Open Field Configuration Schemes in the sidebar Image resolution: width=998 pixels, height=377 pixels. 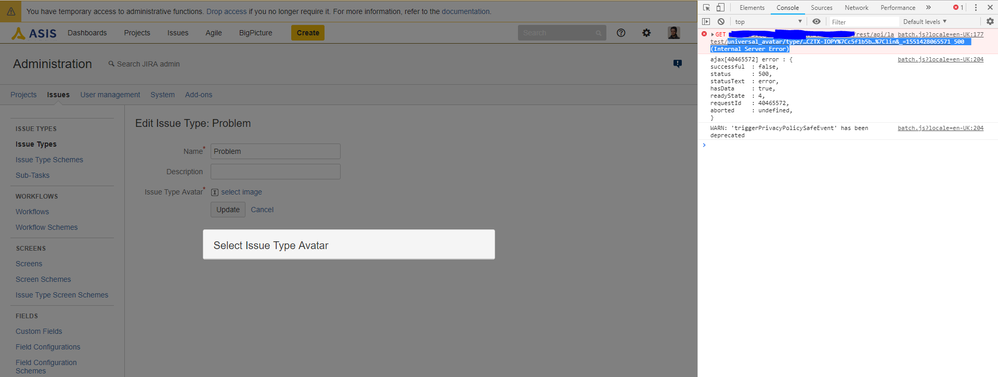click(x=46, y=367)
